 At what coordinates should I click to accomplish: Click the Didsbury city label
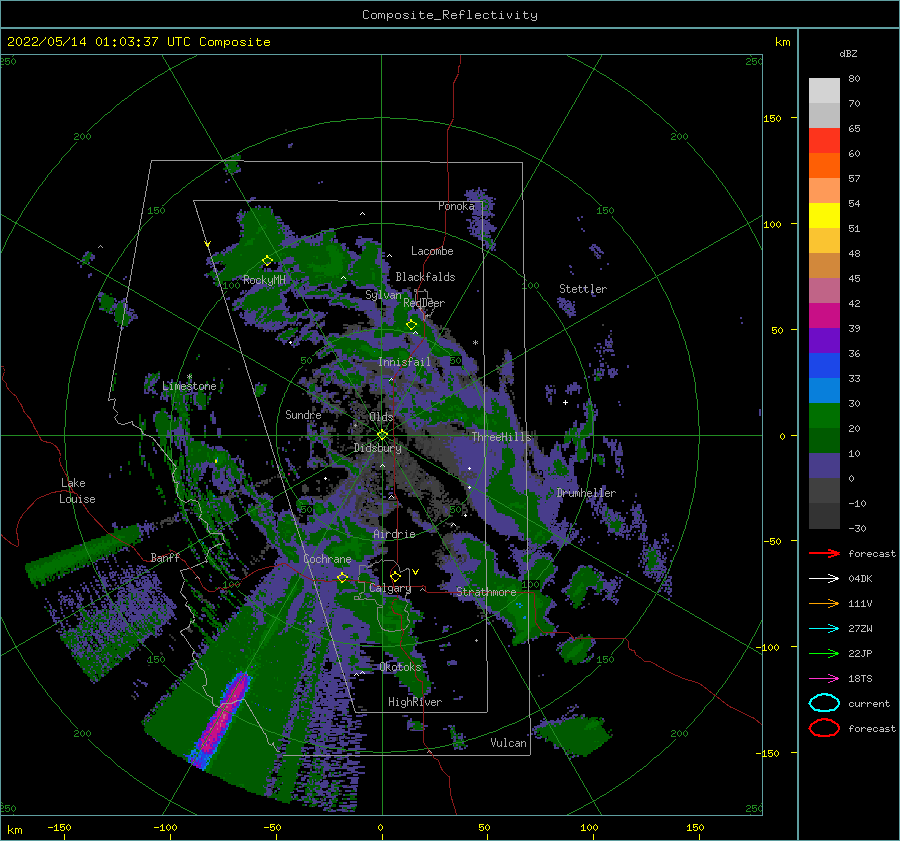point(378,448)
